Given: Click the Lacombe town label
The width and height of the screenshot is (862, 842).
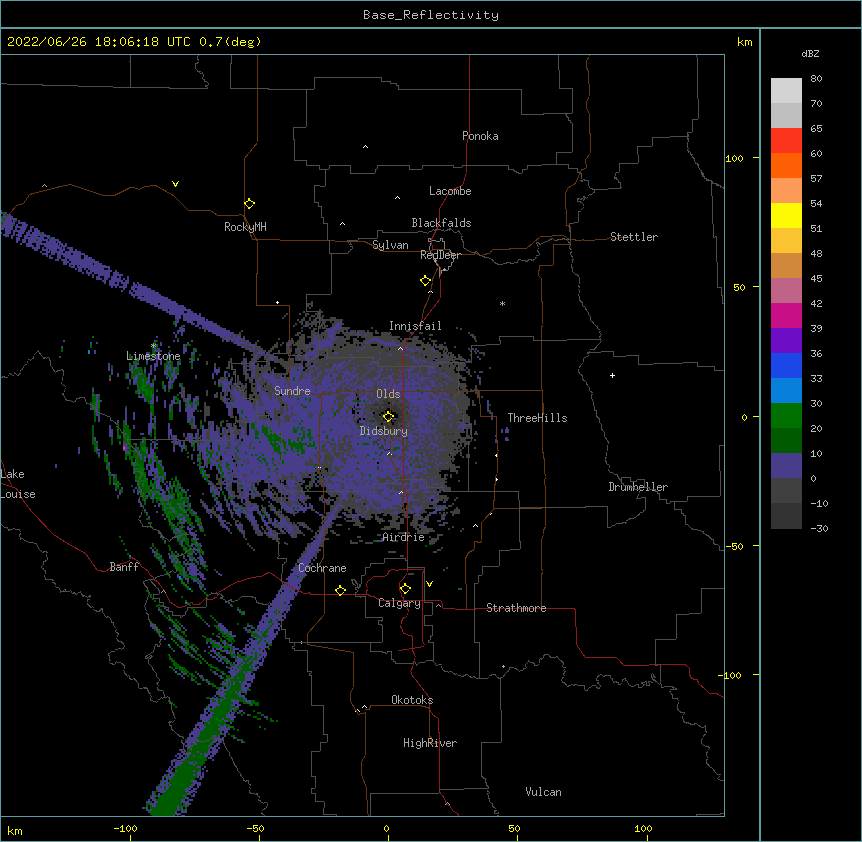Looking at the screenshot, I should point(450,191).
